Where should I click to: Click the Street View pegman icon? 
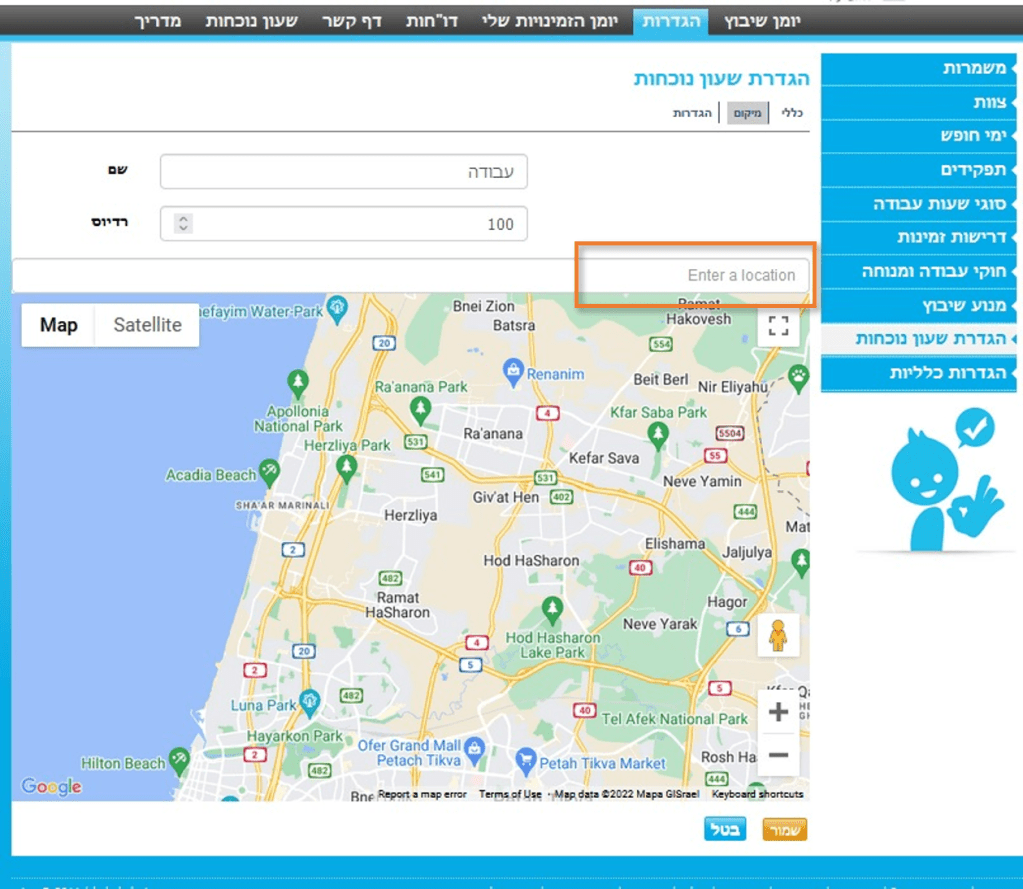click(x=778, y=635)
